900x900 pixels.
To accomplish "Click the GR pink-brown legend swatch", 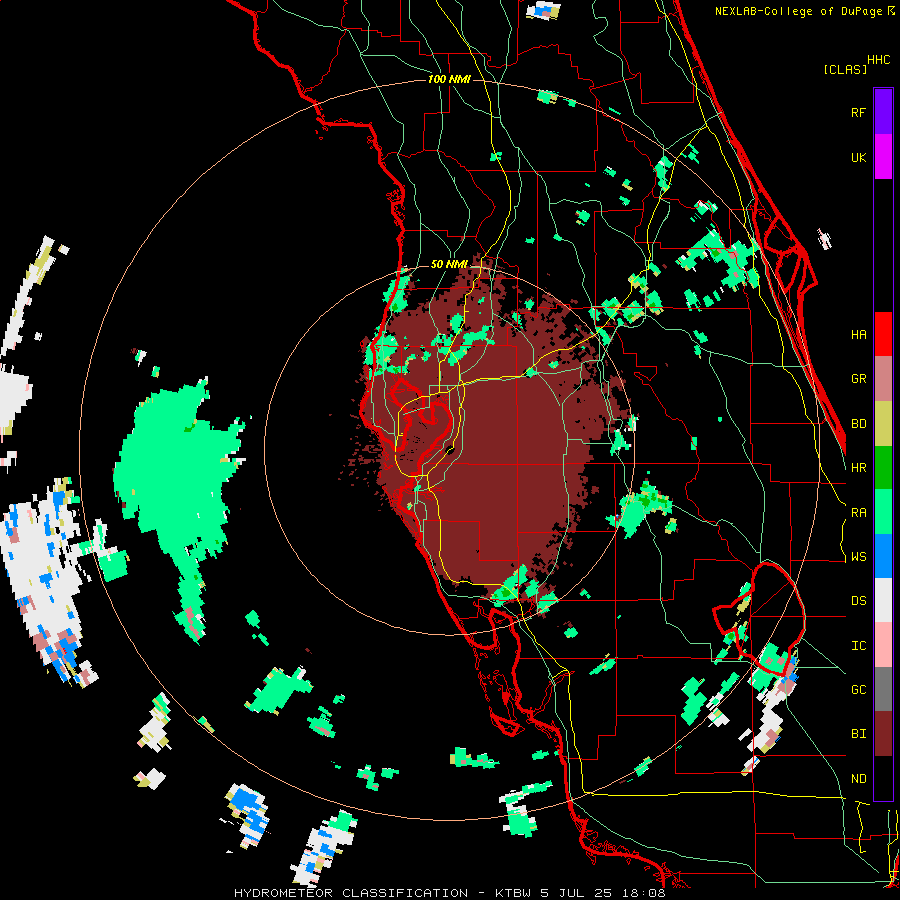I will point(883,379).
